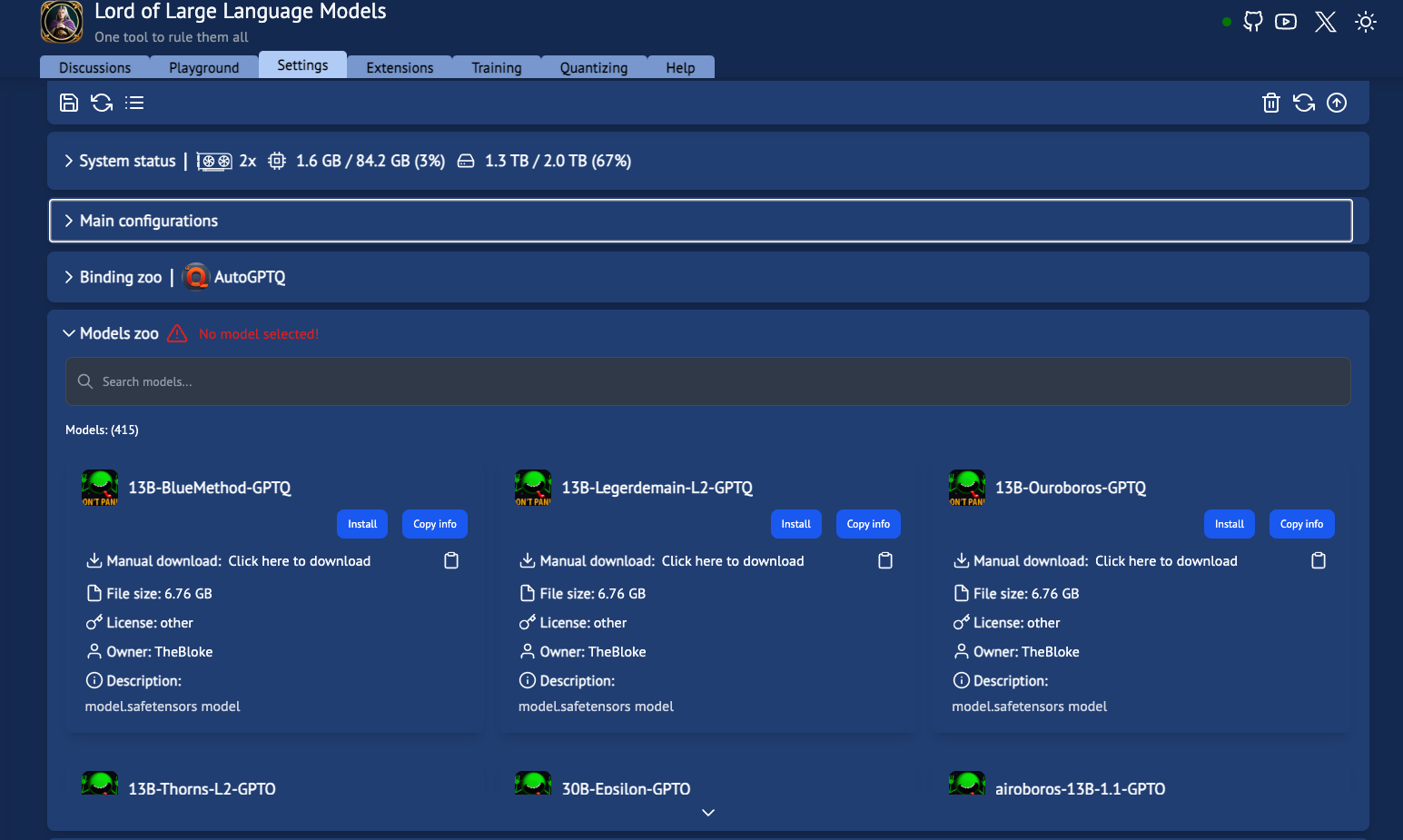Open the Quantizing tab
This screenshot has width=1403, height=840.
594,66
